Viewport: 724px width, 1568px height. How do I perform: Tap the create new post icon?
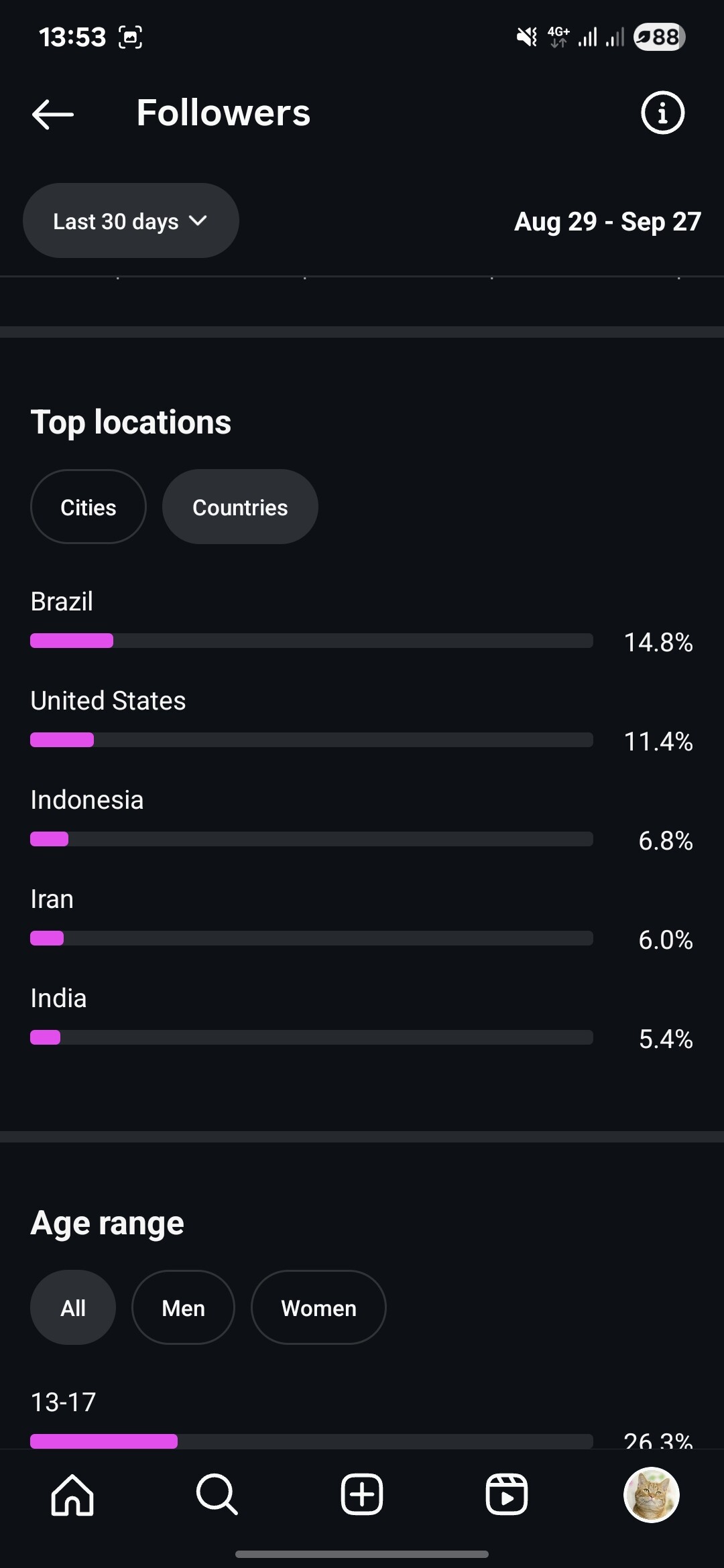pos(362,1494)
